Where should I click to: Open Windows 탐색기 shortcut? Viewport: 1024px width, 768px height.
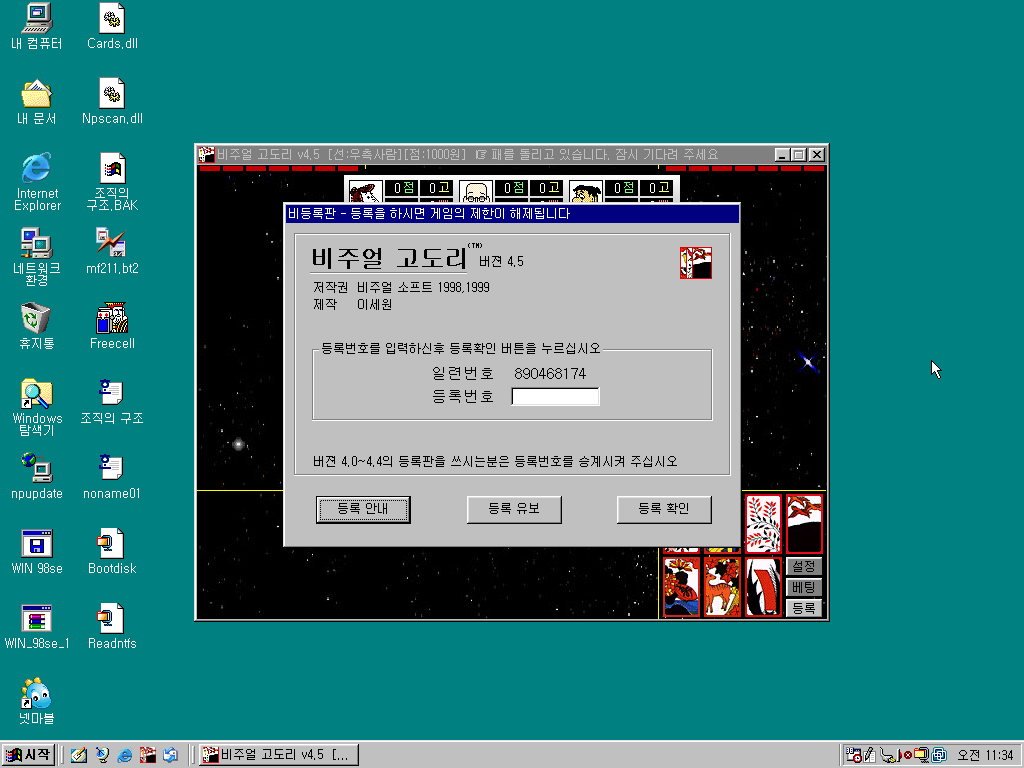point(37,406)
